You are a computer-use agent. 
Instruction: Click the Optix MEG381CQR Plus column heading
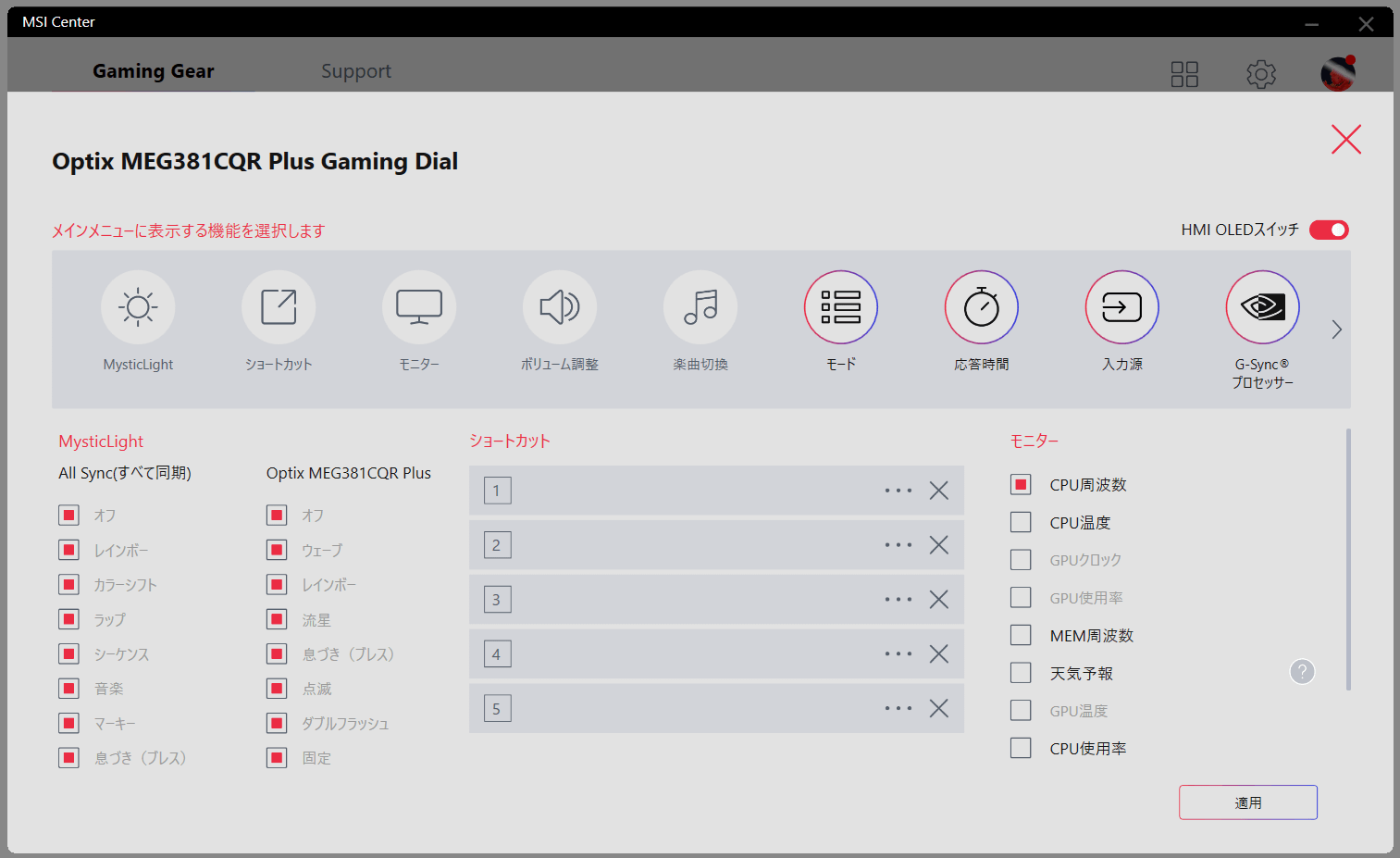[x=349, y=473]
